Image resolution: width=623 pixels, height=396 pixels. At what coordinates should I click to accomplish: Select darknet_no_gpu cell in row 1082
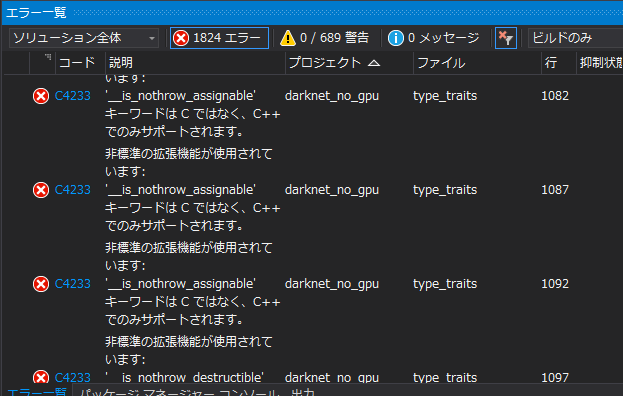(x=332, y=96)
